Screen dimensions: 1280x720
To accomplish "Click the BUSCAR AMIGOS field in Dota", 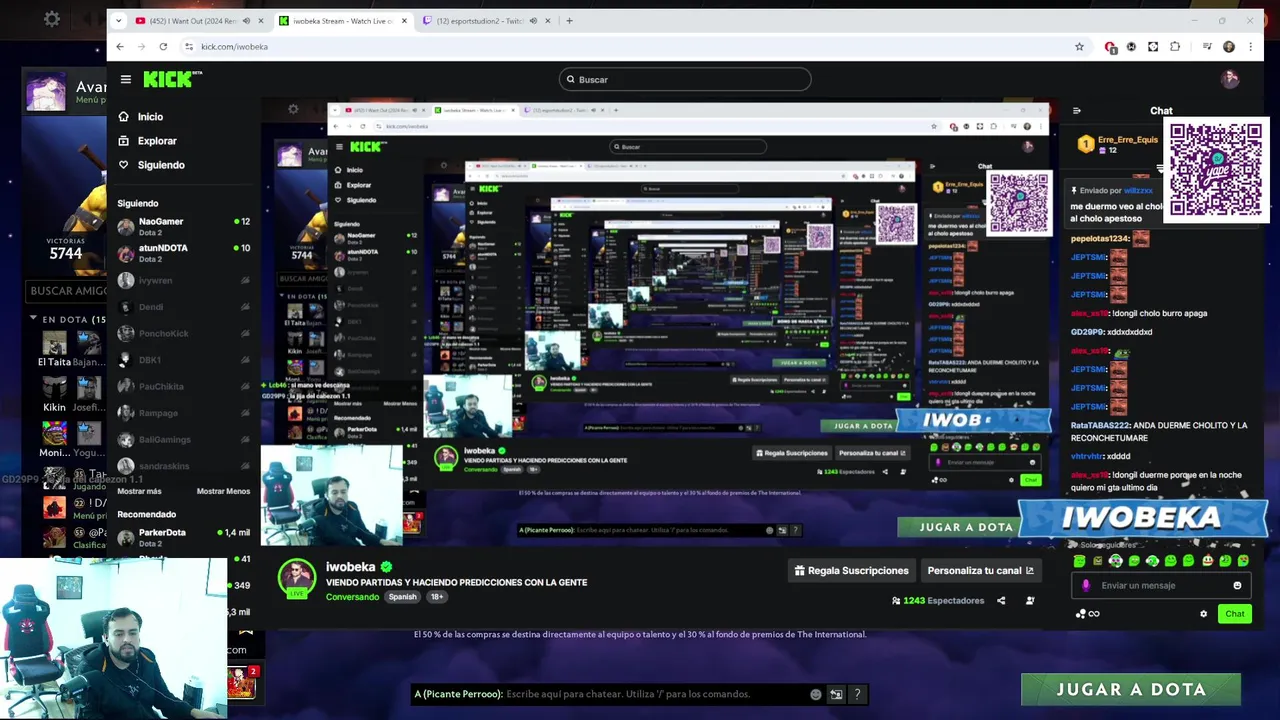I will click(x=66, y=291).
